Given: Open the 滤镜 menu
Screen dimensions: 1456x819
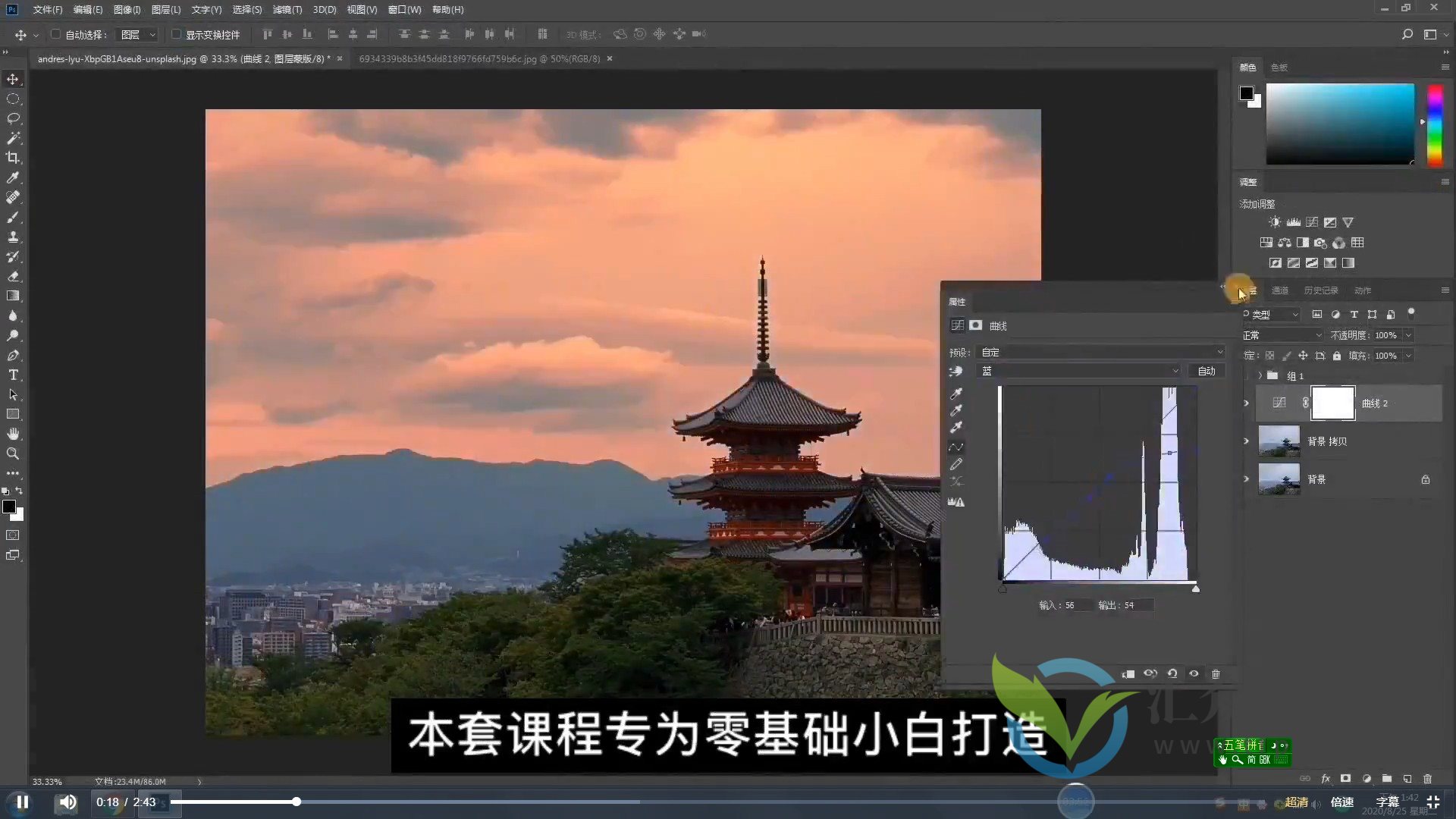Looking at the screenshot, I should pos(287,10).
